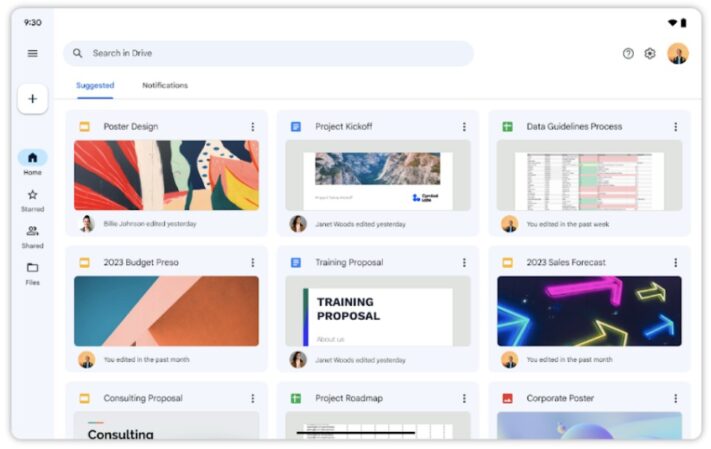Click the Training Proposal file title

pos(349,262)
